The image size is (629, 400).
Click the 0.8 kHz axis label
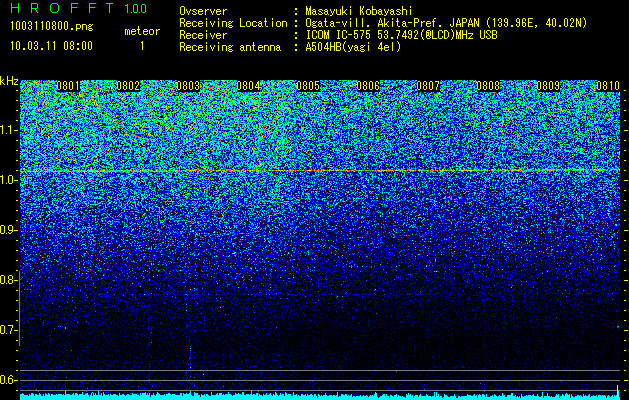pos(8,280)
